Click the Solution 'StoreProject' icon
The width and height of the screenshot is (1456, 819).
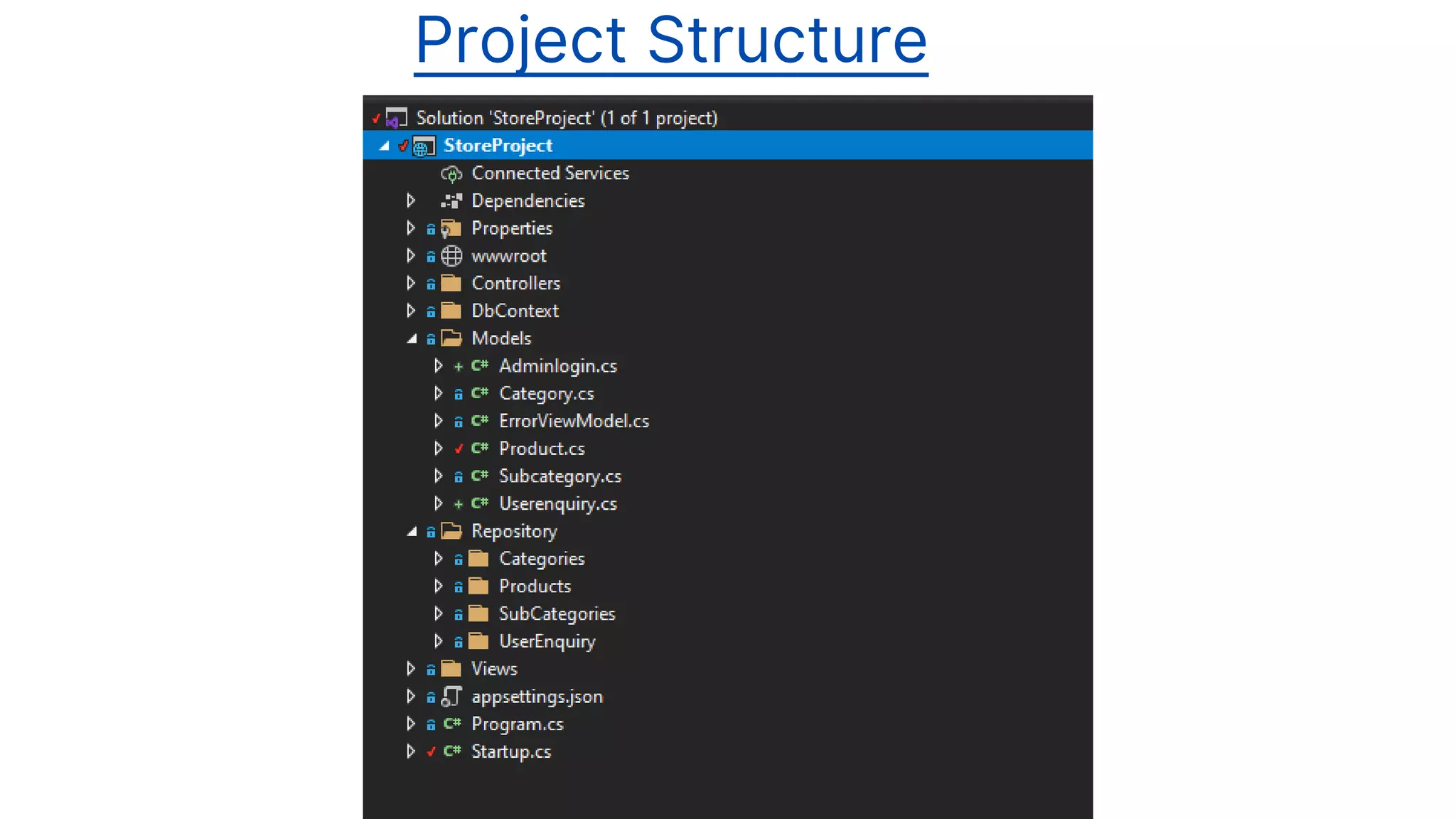(x=396, y=118)
